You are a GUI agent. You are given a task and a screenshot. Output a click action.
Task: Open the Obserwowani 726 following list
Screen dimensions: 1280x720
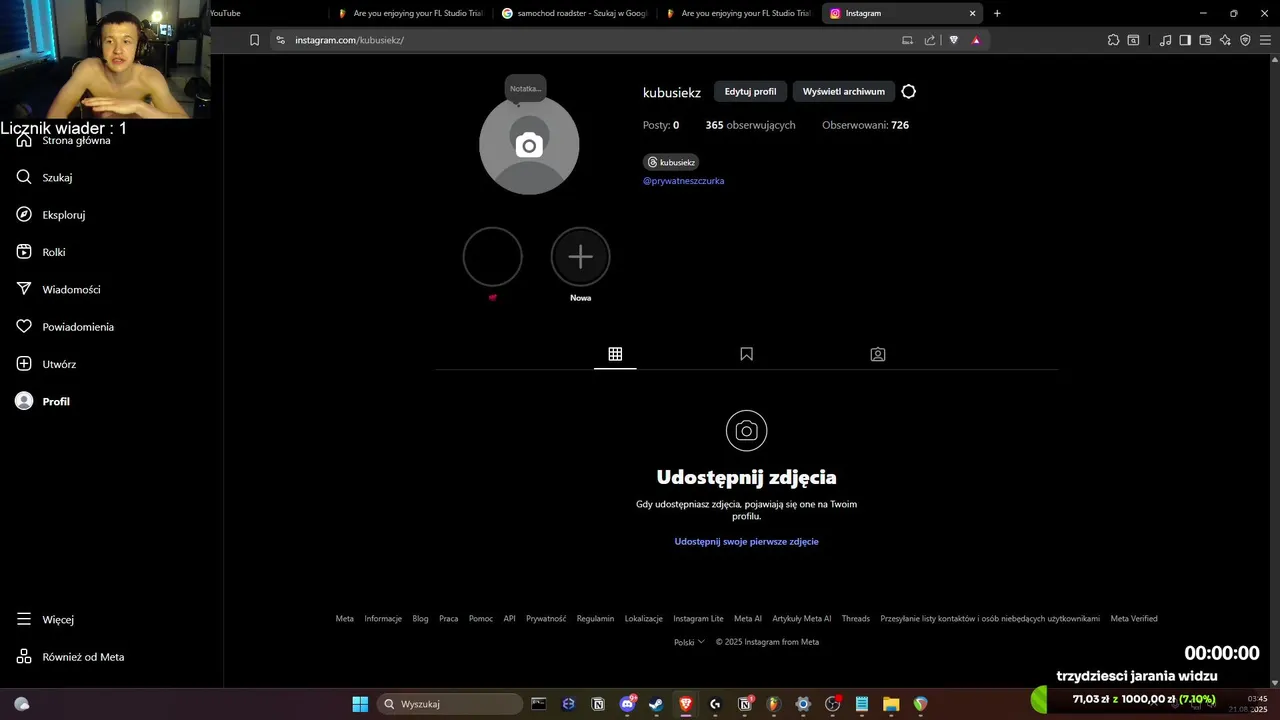pos(865,125)
